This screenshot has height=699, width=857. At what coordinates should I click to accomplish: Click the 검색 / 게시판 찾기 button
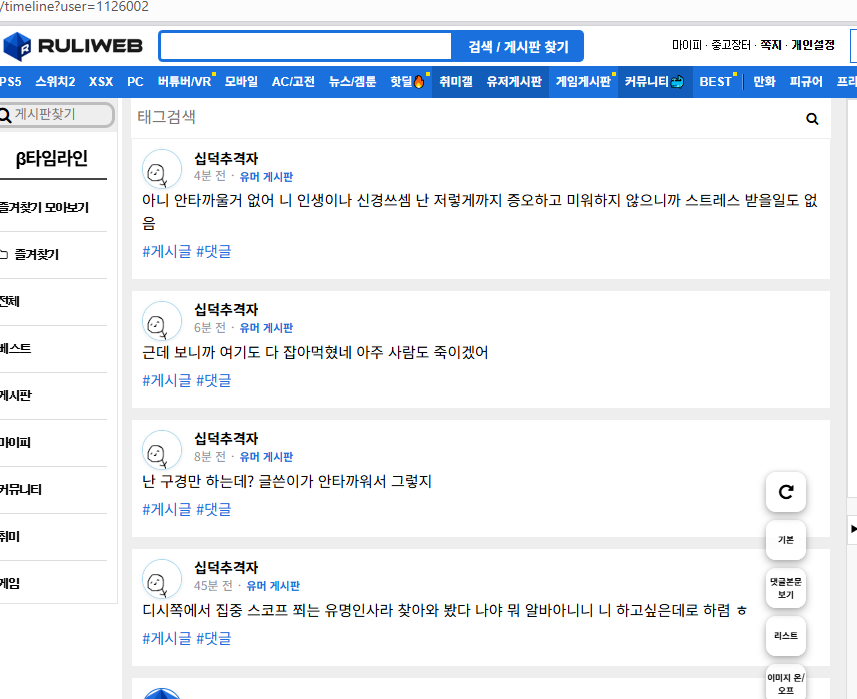point(518,47)
